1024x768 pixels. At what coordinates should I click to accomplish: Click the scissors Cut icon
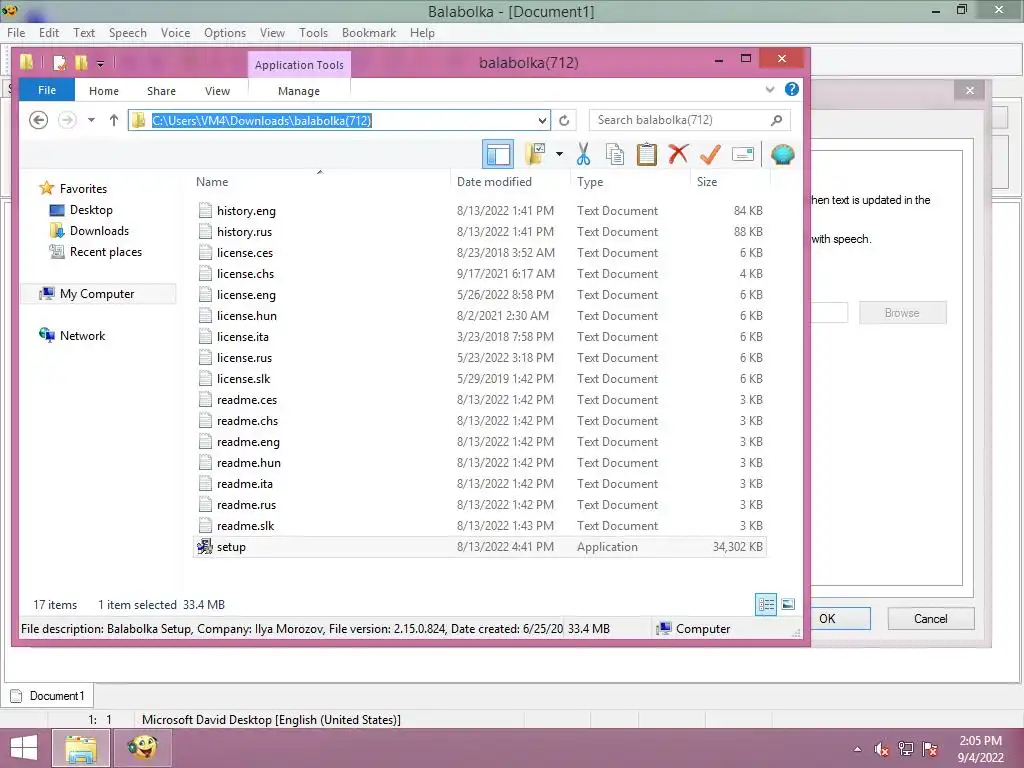(583, 154)
